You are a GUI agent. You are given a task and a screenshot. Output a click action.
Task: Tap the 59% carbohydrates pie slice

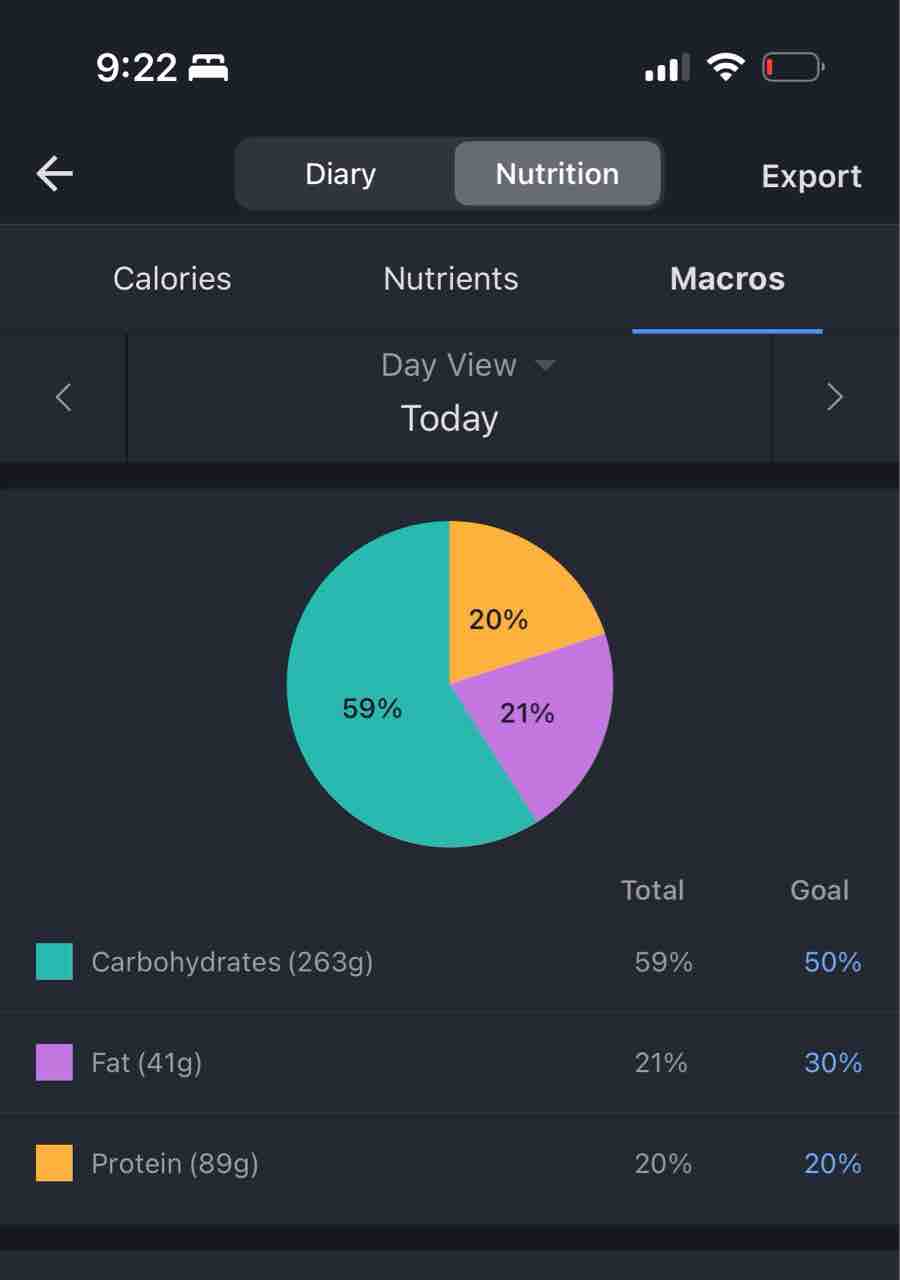(x=372, y=708)
